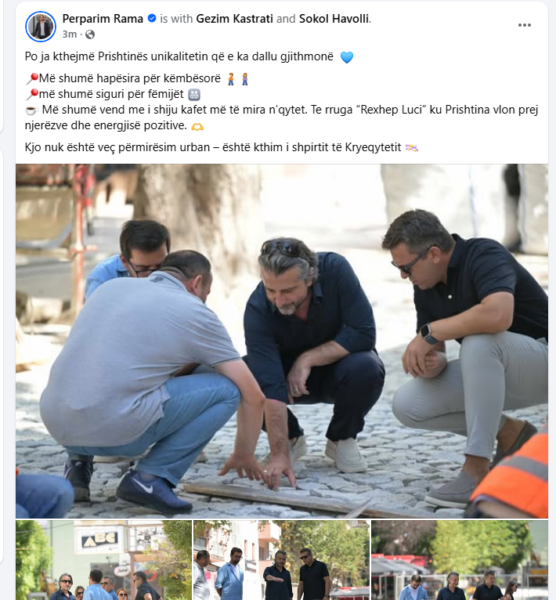Open the main photo of men crouching
Viewport: 556px width, 600px height.
tap(282, 341)
